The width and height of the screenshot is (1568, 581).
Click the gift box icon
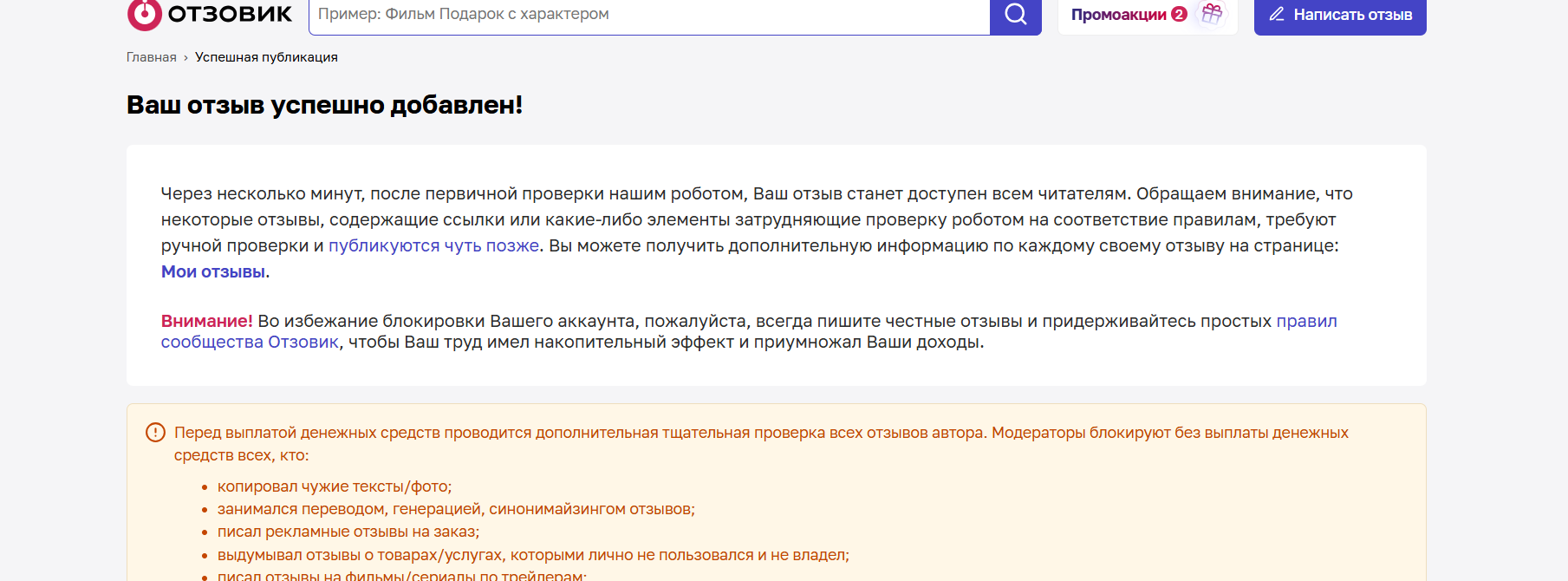pyautogui.click(x=1212, y=13)
